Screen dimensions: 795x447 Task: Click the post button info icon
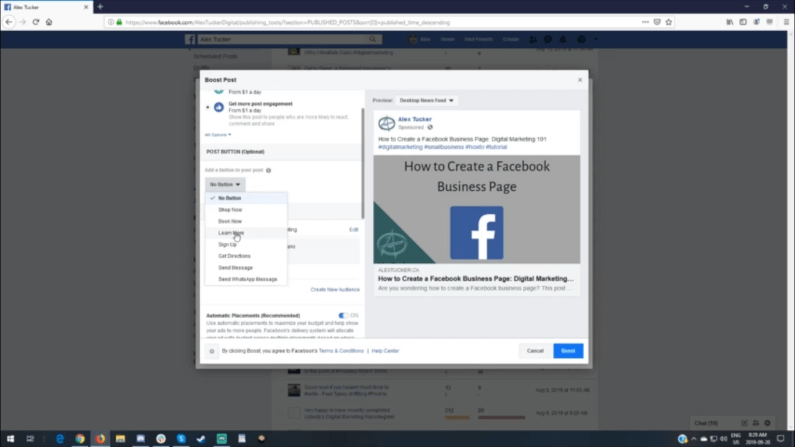pyautogui.click(x=268, y=170)
